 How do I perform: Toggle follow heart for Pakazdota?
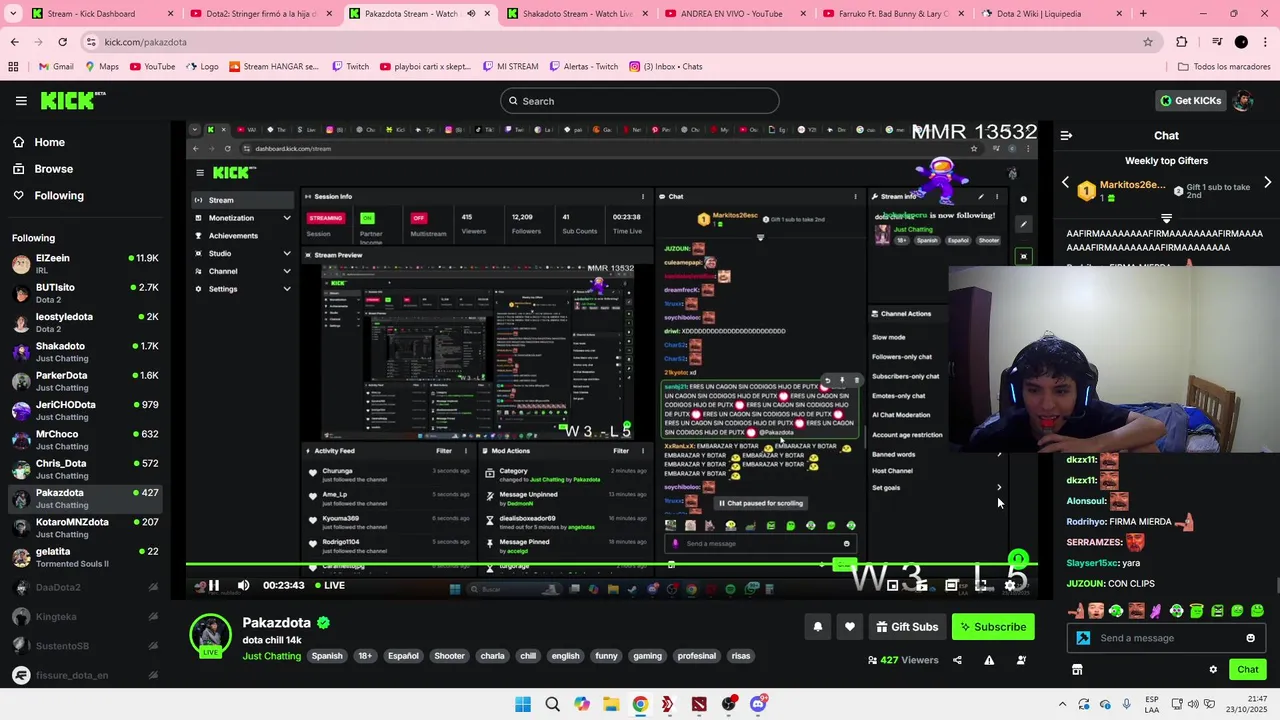tap(849, 627)
